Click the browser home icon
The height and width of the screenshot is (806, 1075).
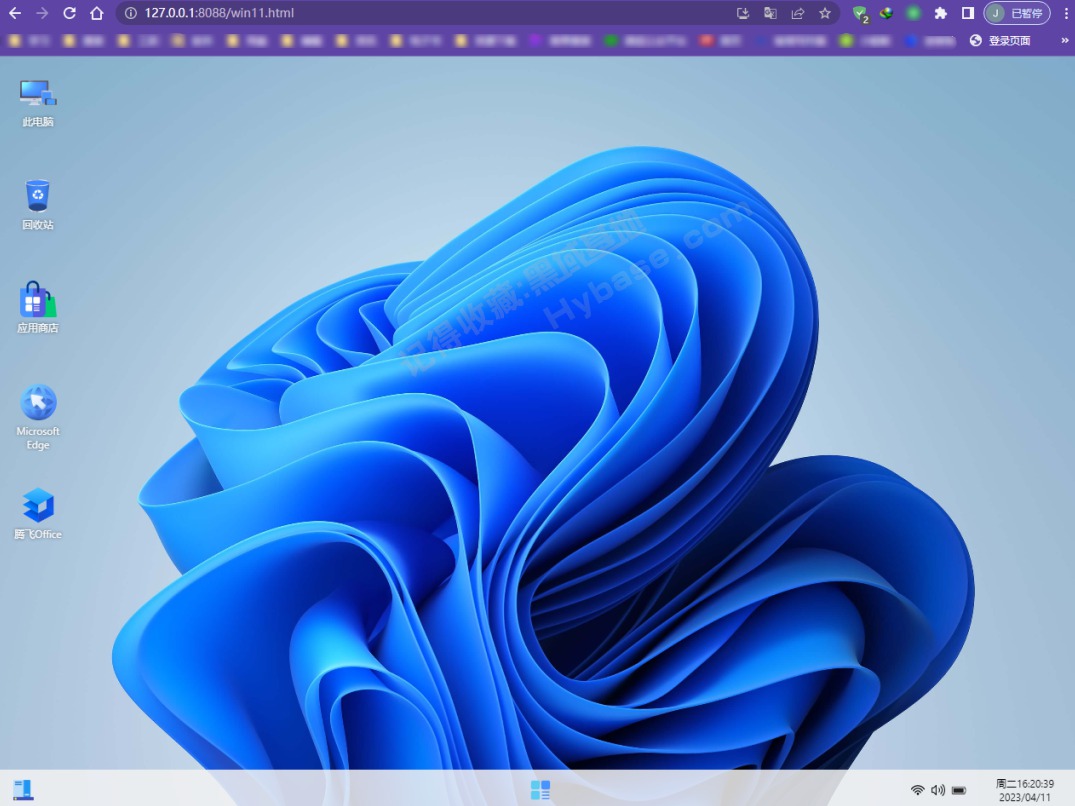[x=97, y=13]
